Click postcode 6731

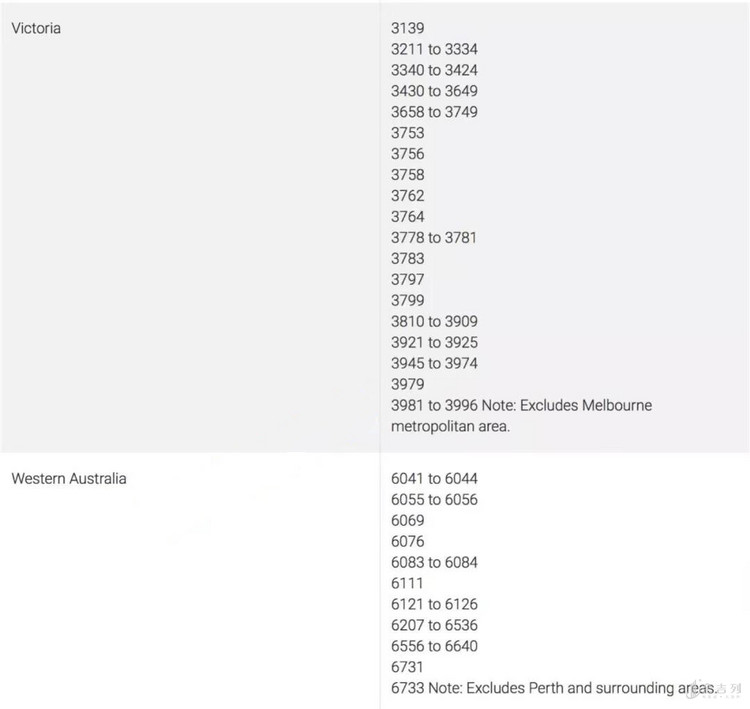408,667
